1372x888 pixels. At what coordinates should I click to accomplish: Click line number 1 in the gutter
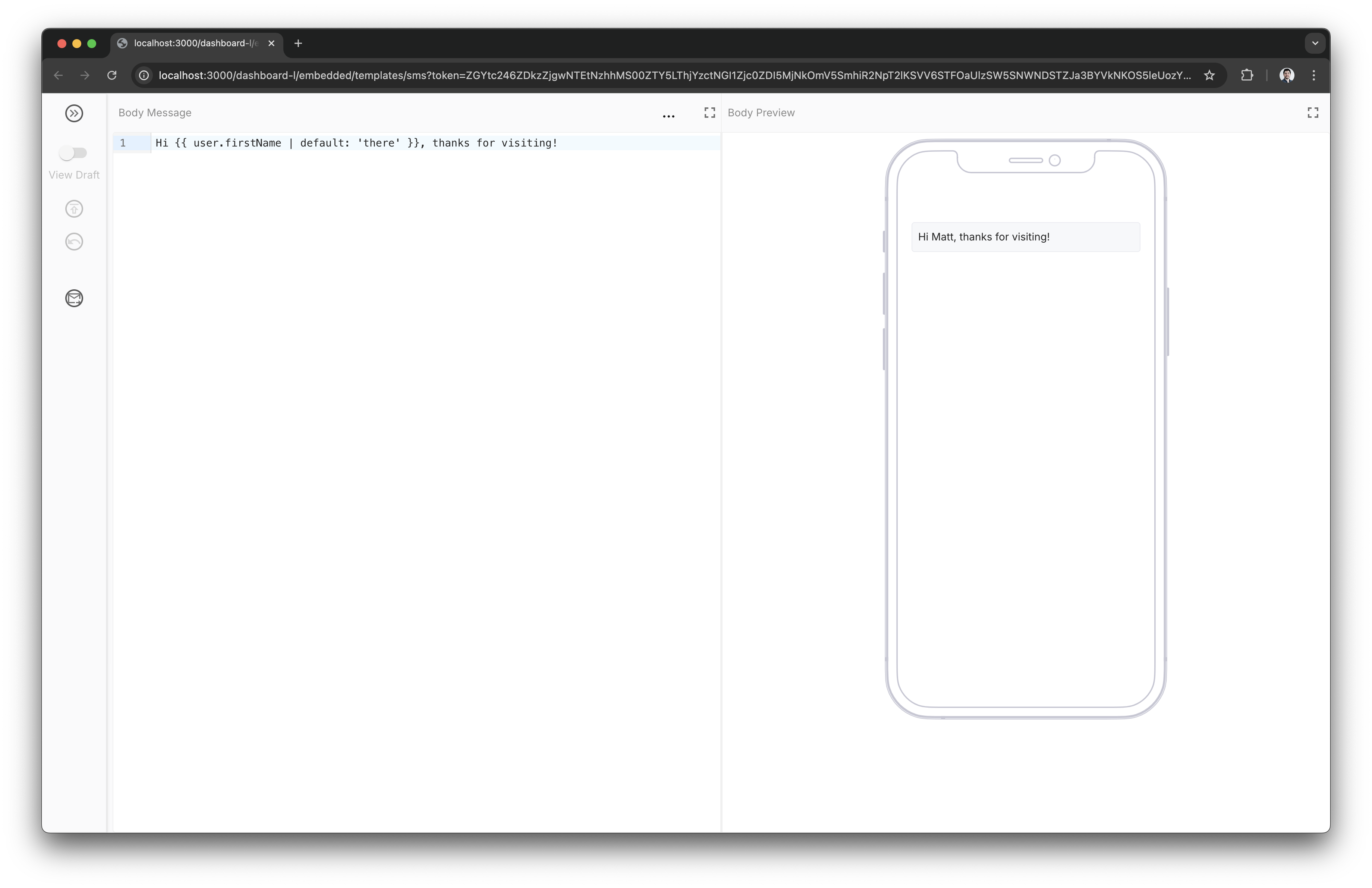point(123,143)
